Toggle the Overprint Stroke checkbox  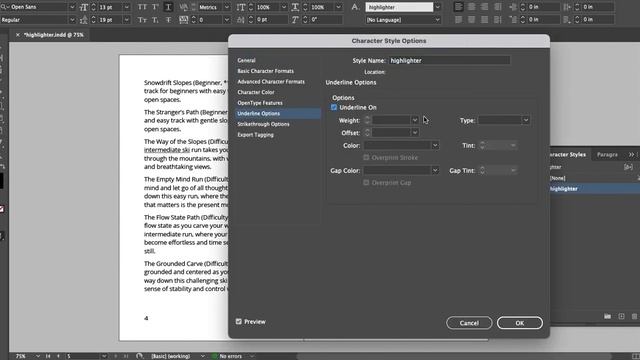coord(366,157)
